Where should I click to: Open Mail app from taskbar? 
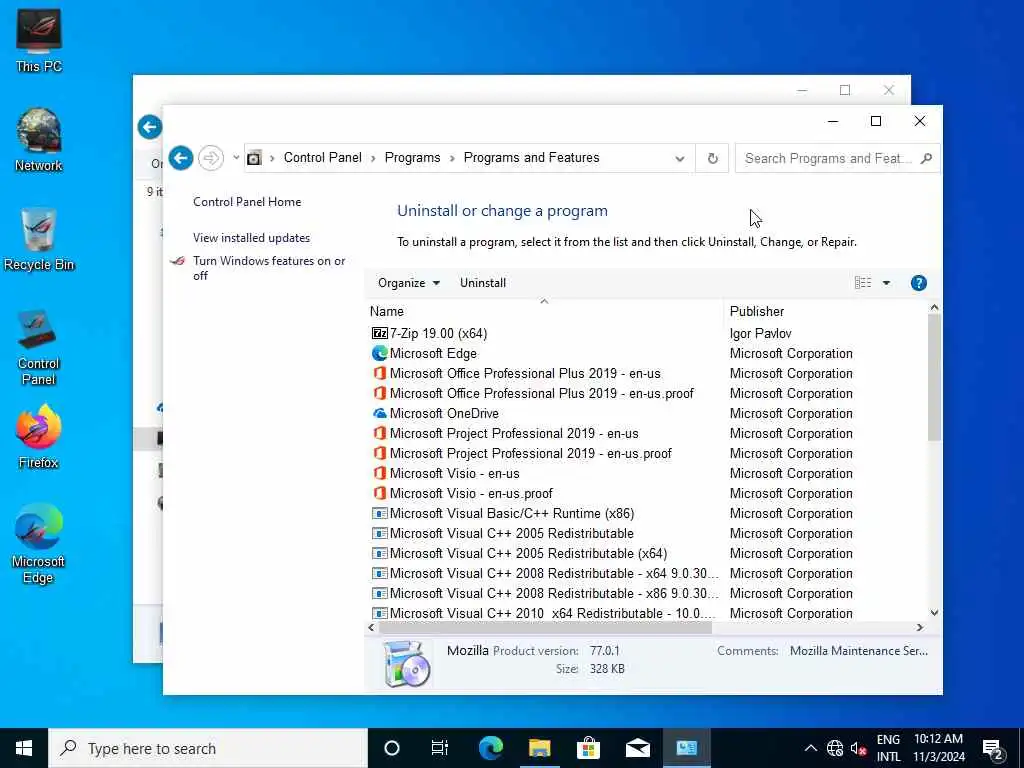click(637, 748)
